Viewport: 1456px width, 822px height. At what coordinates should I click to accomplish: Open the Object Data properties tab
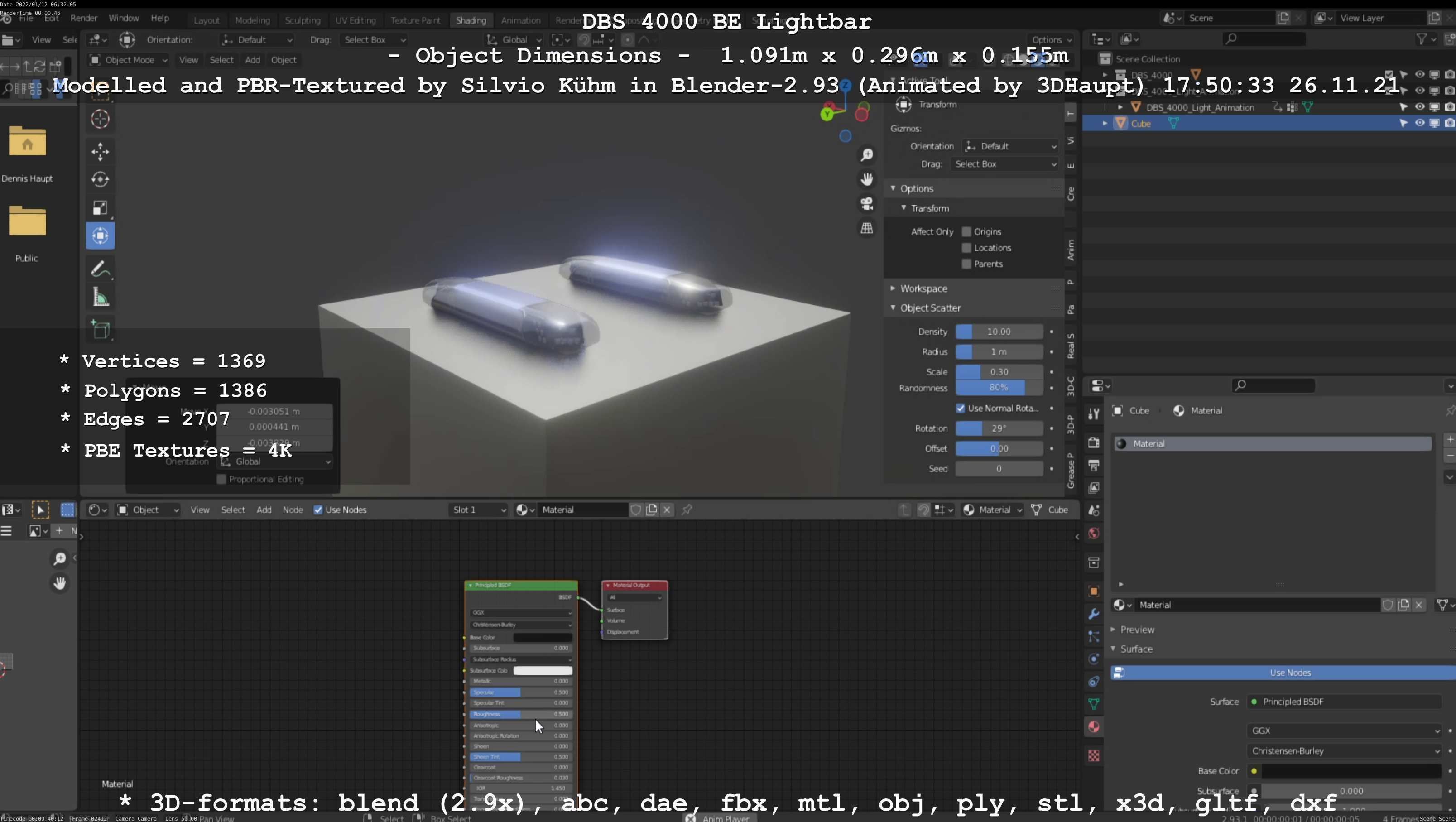click(1094, 704)
